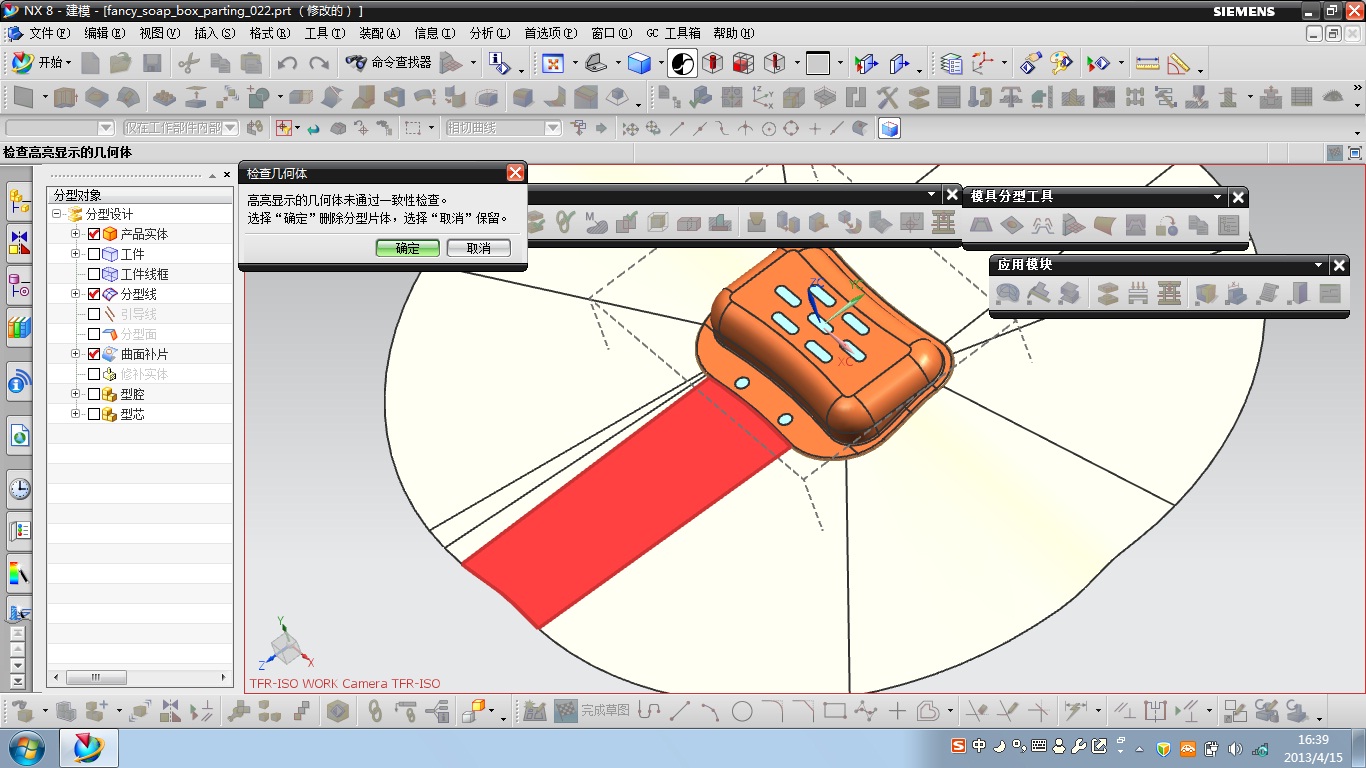Screen dimensions: 1366x768
Task: Enable the 工件线框 checkbox
Action: 94,274
